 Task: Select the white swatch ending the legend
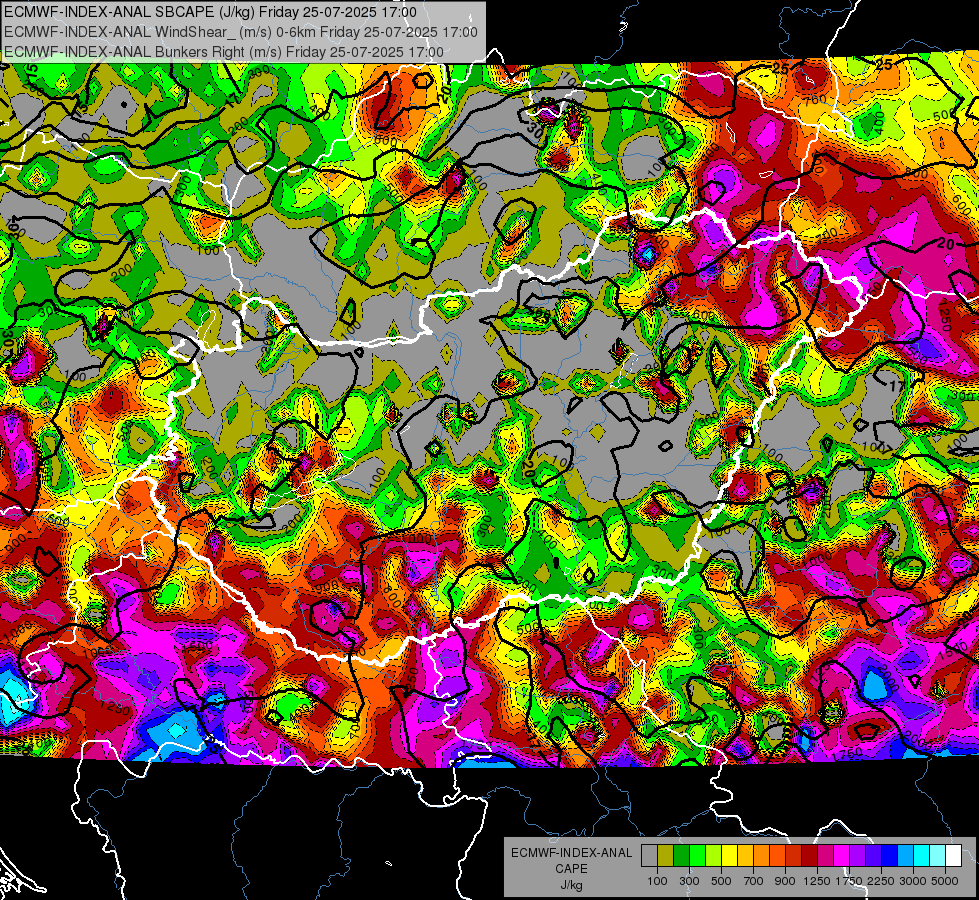pos(953,856)
